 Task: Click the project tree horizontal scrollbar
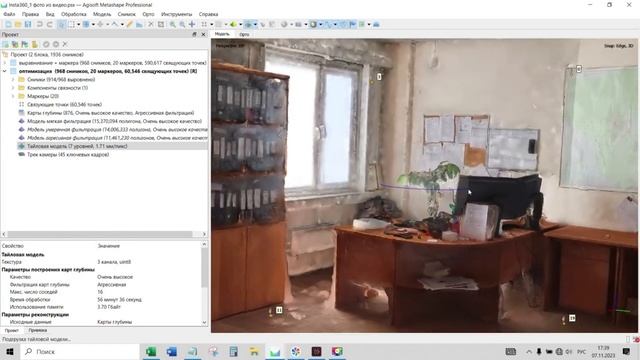[x=100, y=234]
